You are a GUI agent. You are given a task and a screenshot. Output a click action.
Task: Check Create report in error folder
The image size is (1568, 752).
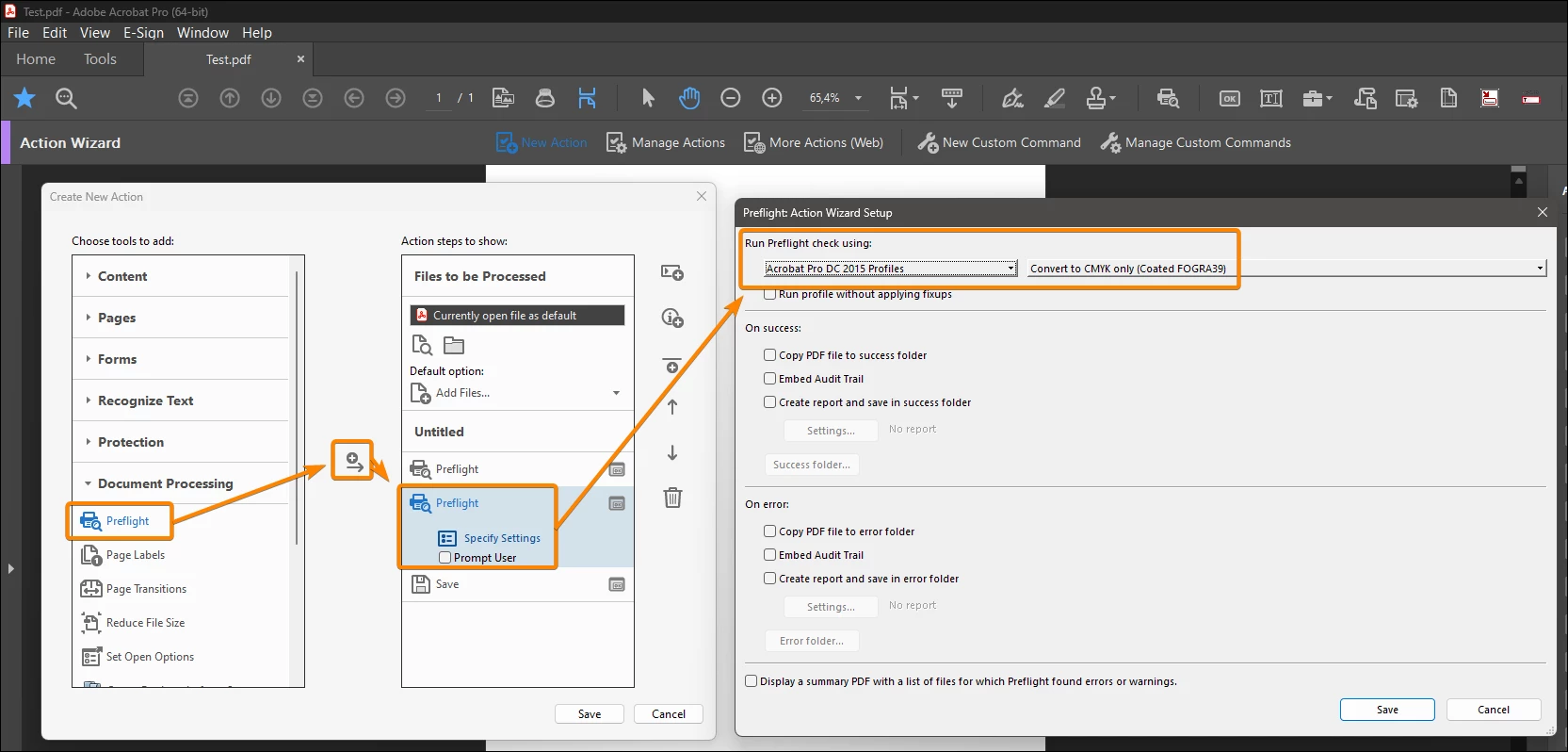pyautogui.click(x=770, y=579)
